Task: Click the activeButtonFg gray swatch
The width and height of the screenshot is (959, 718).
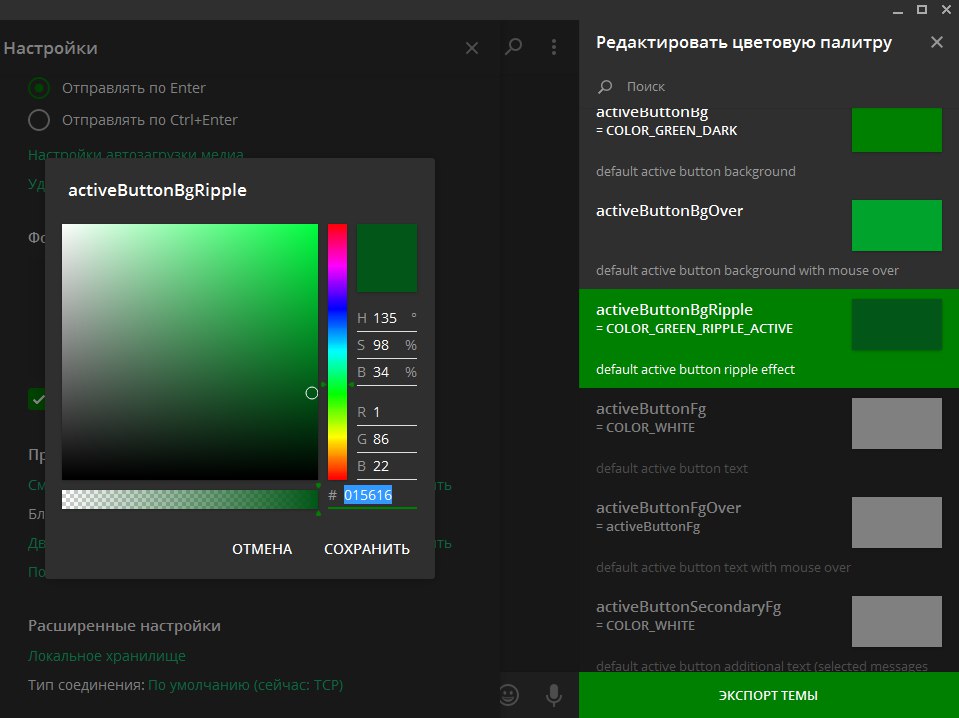Action: coord(897,423)
